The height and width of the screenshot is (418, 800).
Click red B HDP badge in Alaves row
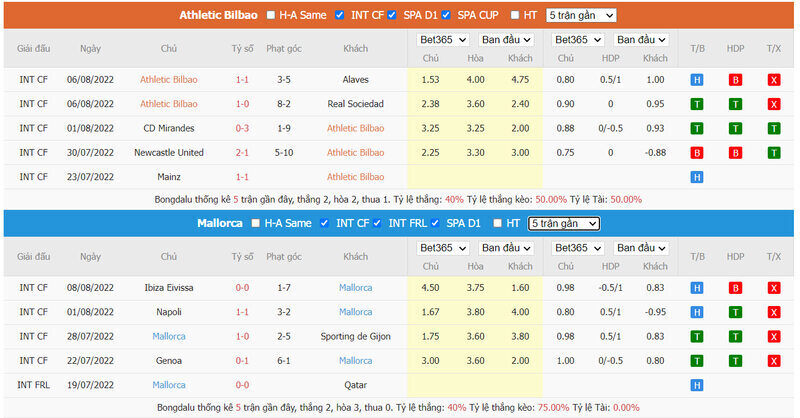pyautogui.click(x=735, y=80)
